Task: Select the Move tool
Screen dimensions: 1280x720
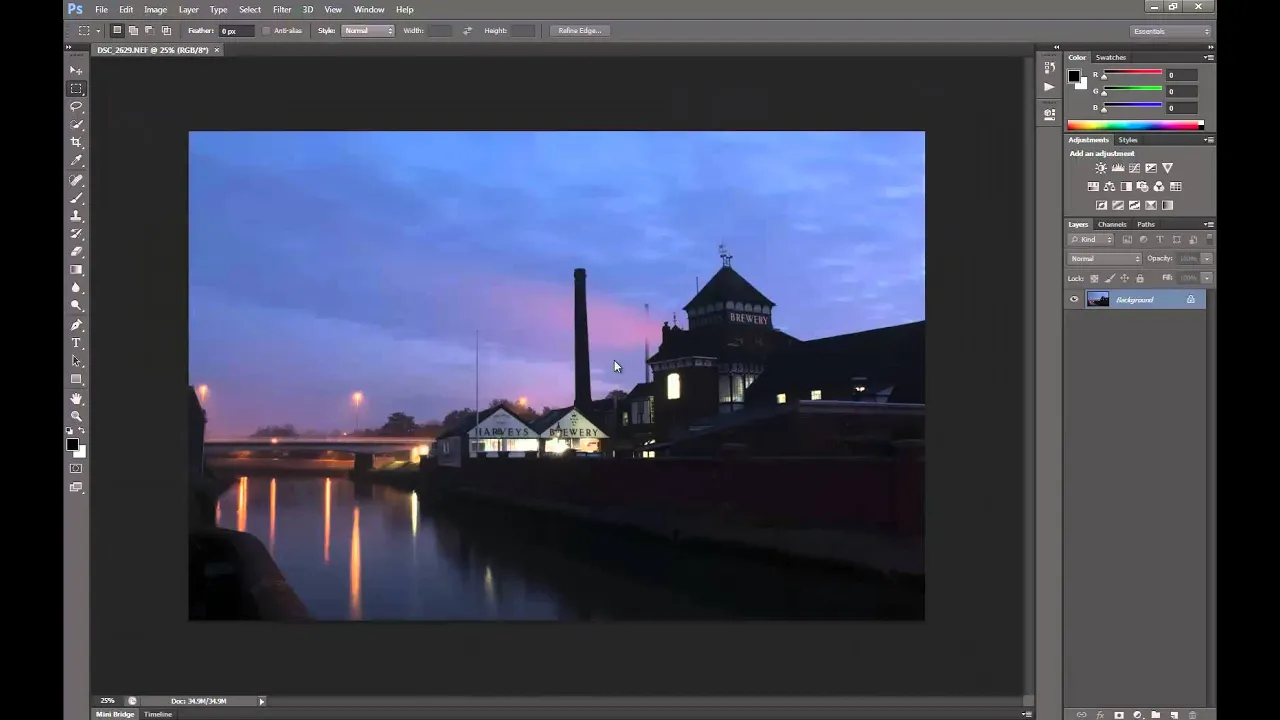Action: (76, 70)
